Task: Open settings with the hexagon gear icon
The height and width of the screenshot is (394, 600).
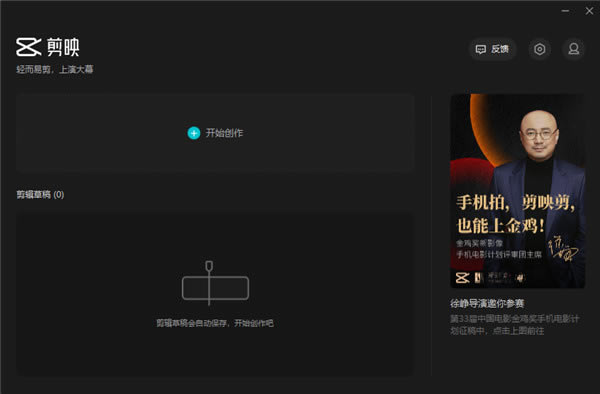Action: click(540, 49)
